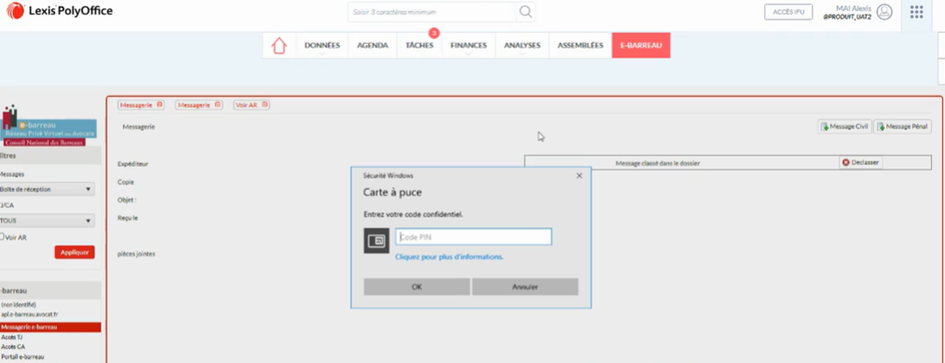Viewport: 945px width, 363px height.
Task: Click the search magnifier icon
Action: point(526,12)
